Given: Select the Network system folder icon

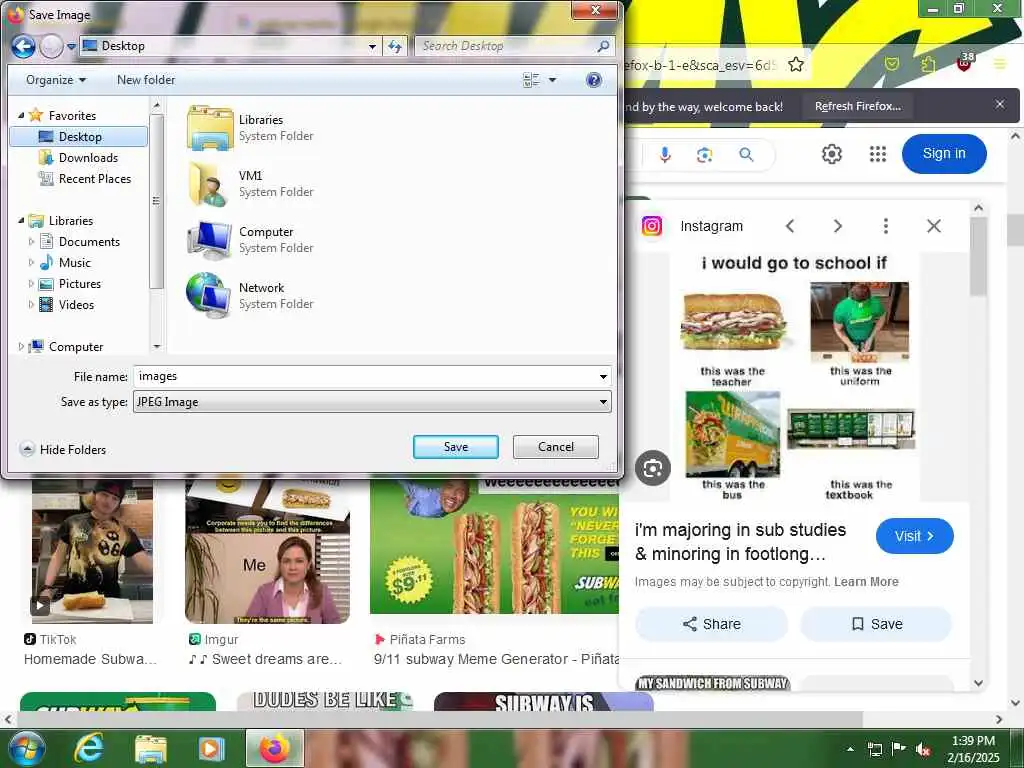Looking at the screenshot, I should (208, 295).
